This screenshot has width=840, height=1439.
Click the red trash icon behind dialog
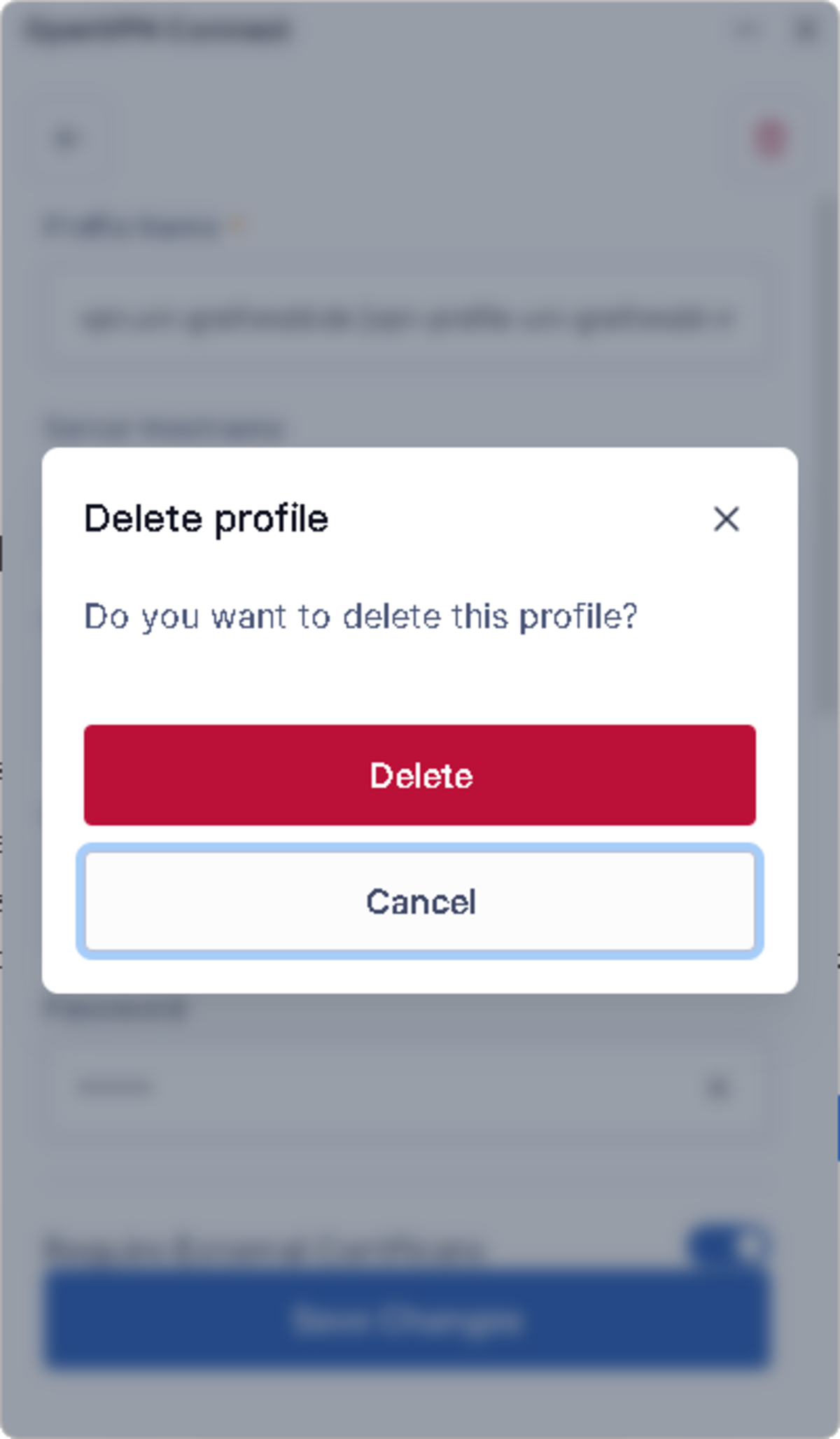coord(771,139)
